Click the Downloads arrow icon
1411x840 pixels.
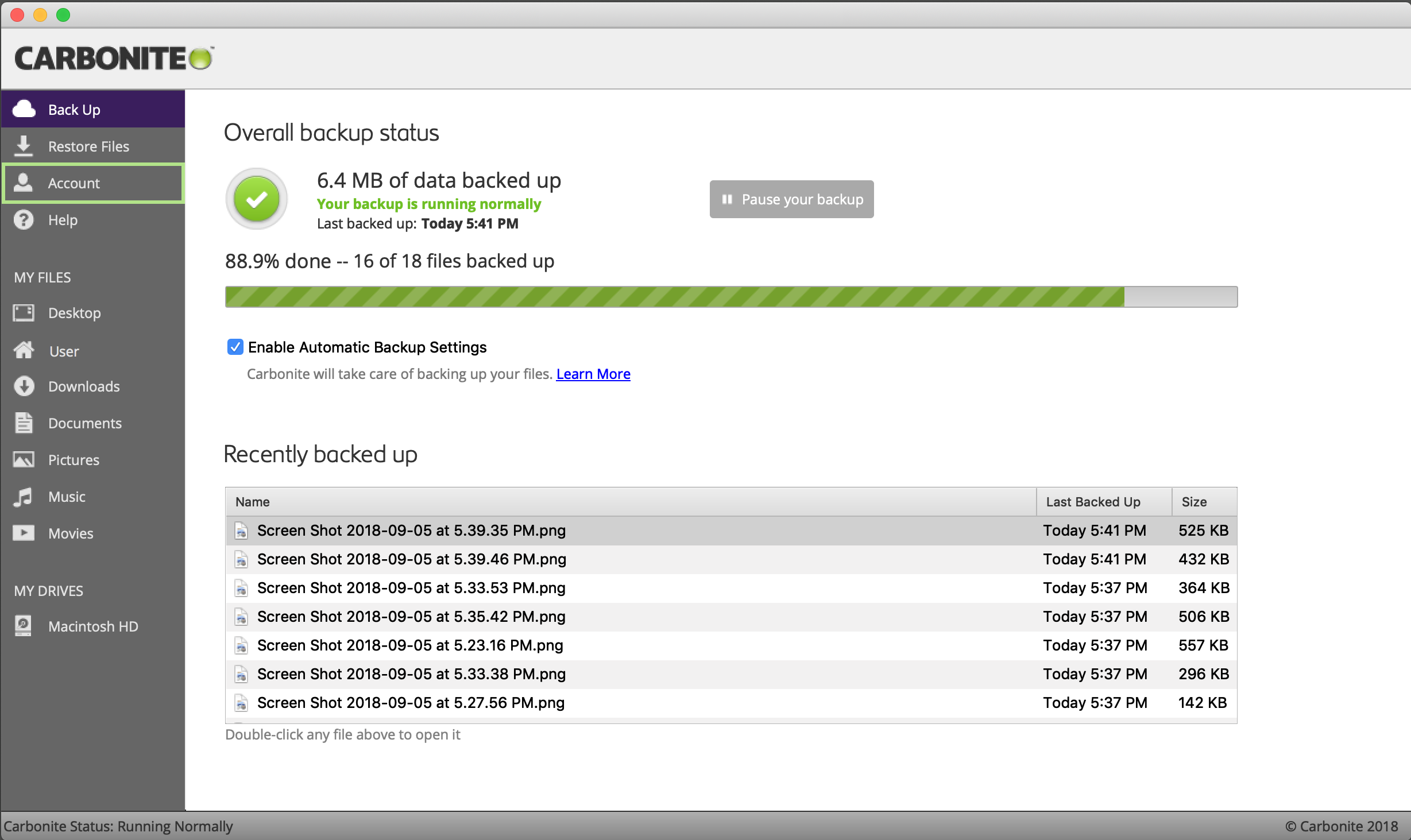[x=24, y=386]
